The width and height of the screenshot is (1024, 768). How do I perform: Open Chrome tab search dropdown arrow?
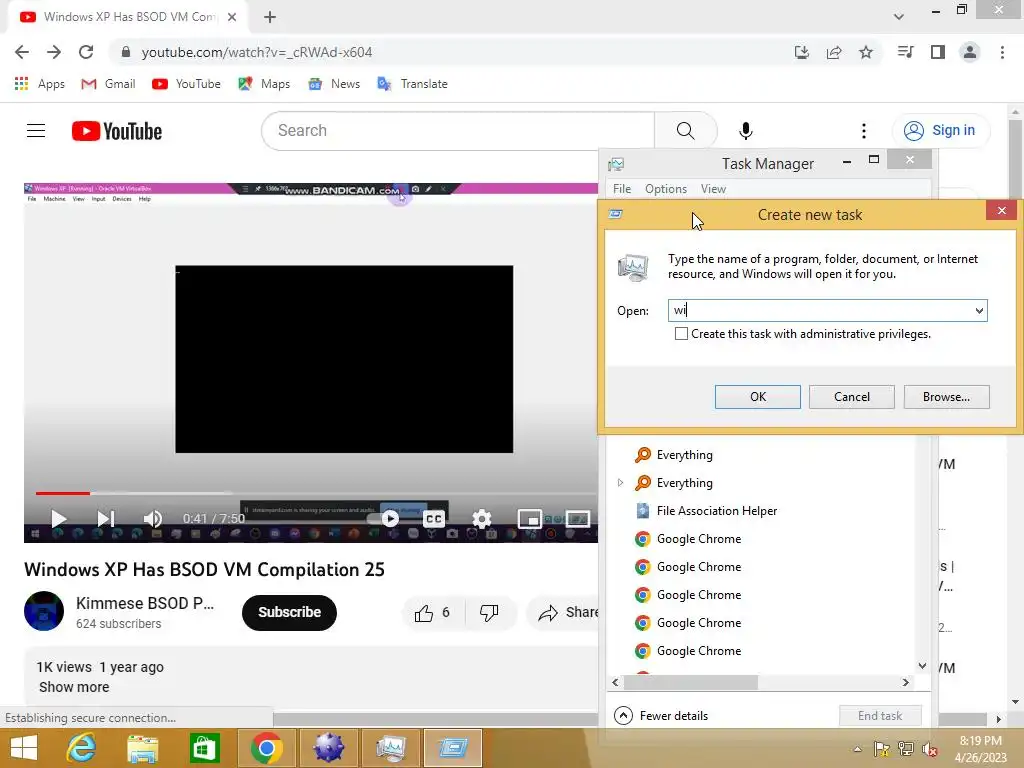899,17
